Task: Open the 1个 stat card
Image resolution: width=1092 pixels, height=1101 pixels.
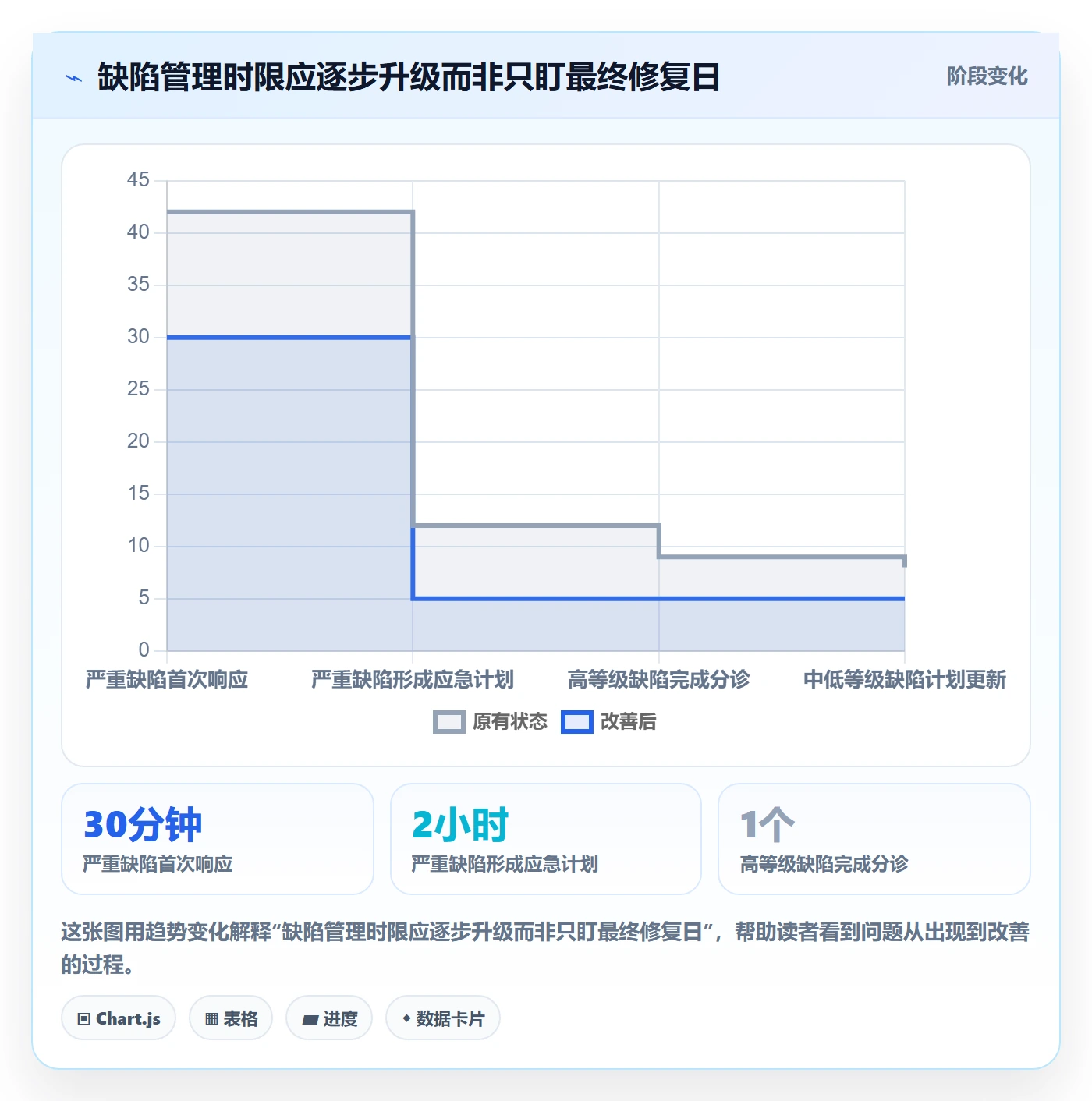Action: pos(874,839)
